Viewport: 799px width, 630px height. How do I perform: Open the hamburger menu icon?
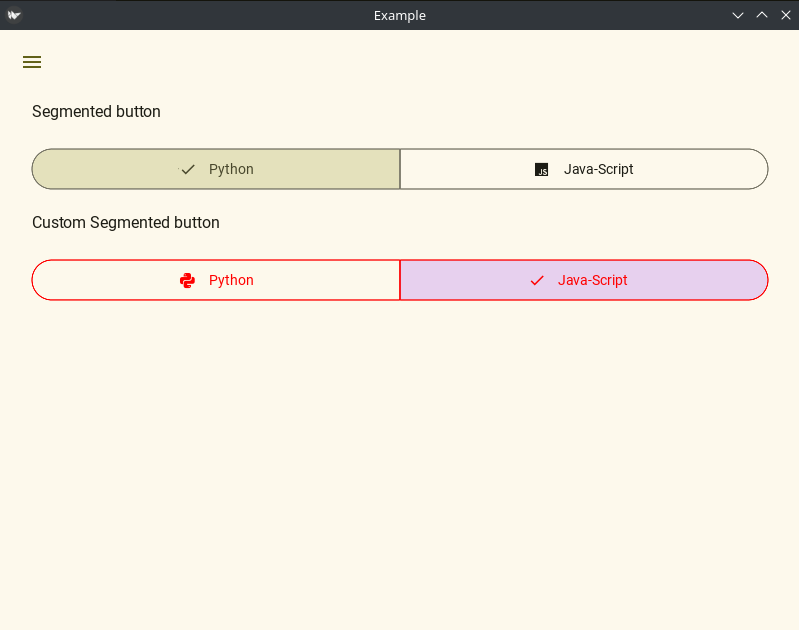pos(32,62)
